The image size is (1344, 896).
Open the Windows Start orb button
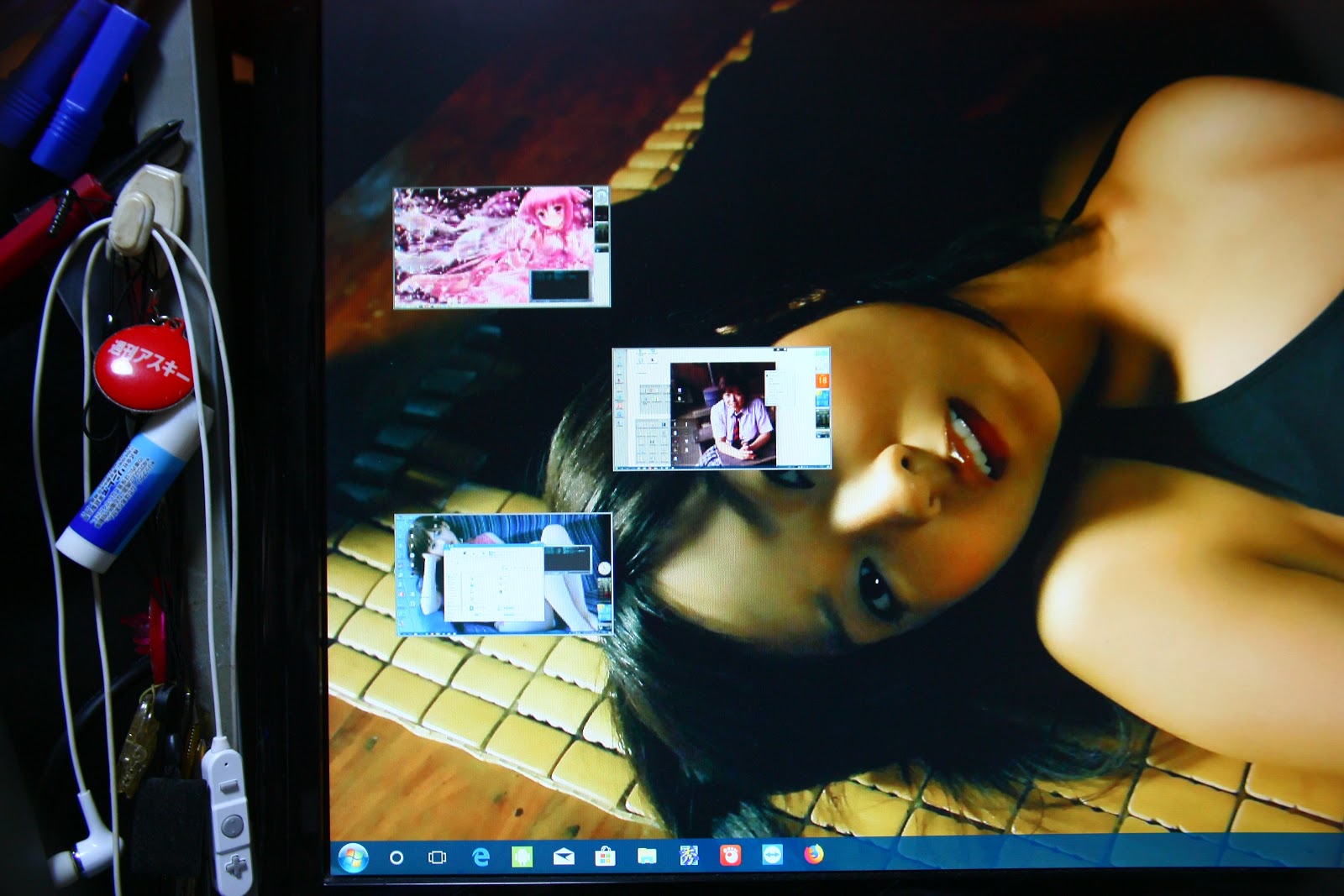click(353, 857)
